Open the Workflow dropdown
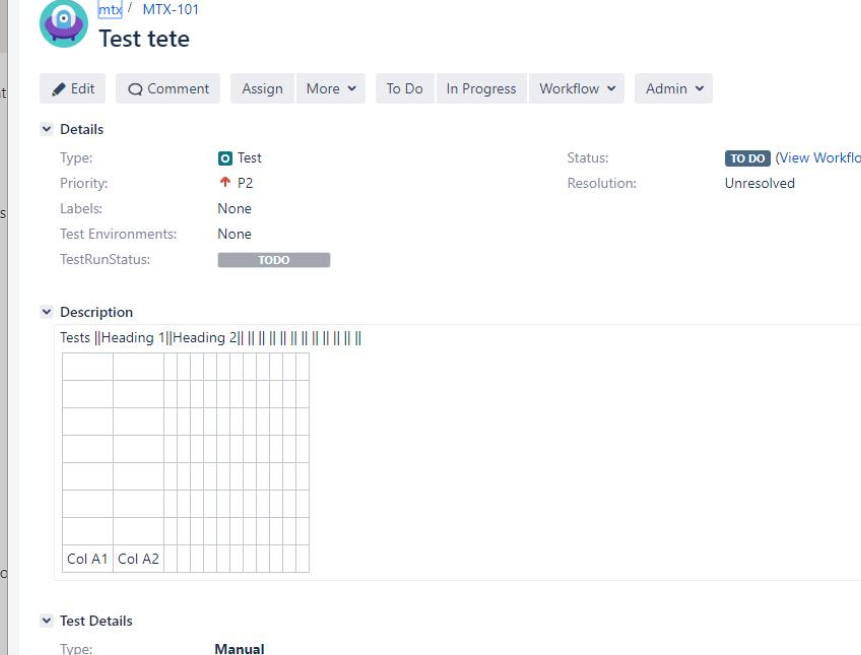861x655 pixels. click(577, 88)
